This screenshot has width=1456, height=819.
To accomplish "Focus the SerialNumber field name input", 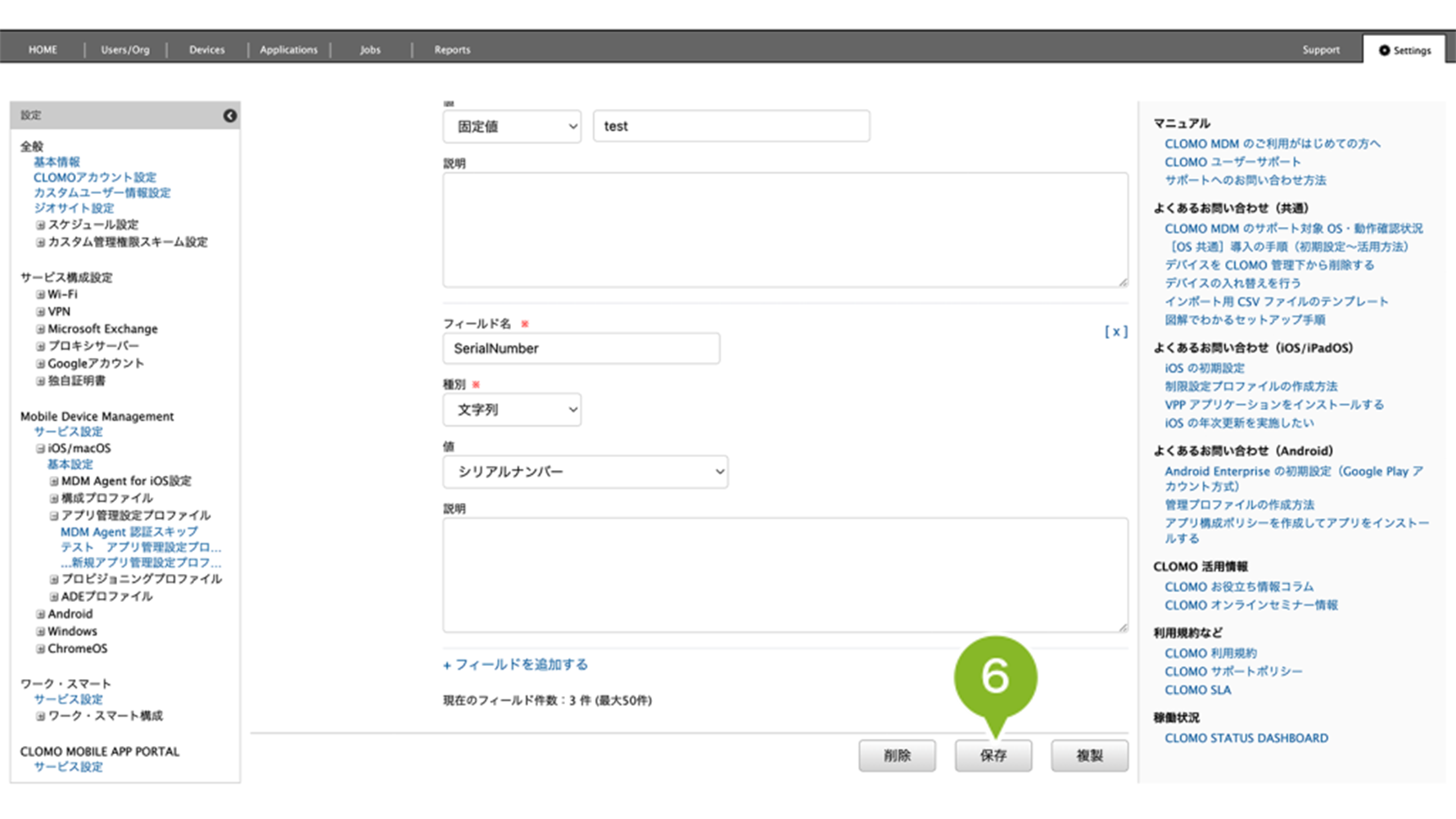I will coord(581,348).
